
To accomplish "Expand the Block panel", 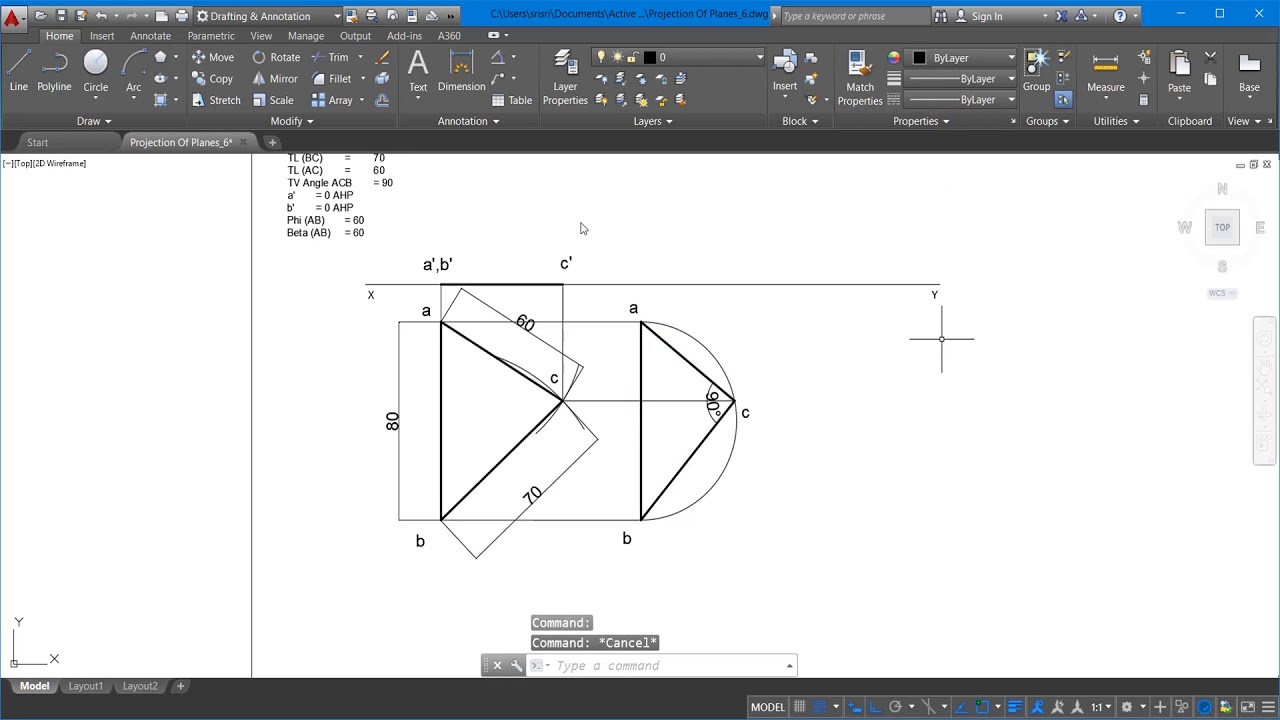I will (x=800, y=121).
